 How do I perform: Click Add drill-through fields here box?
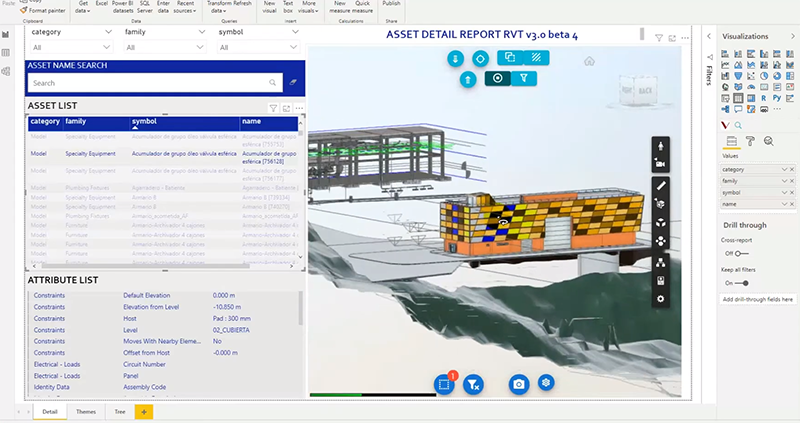coord(758,300)
